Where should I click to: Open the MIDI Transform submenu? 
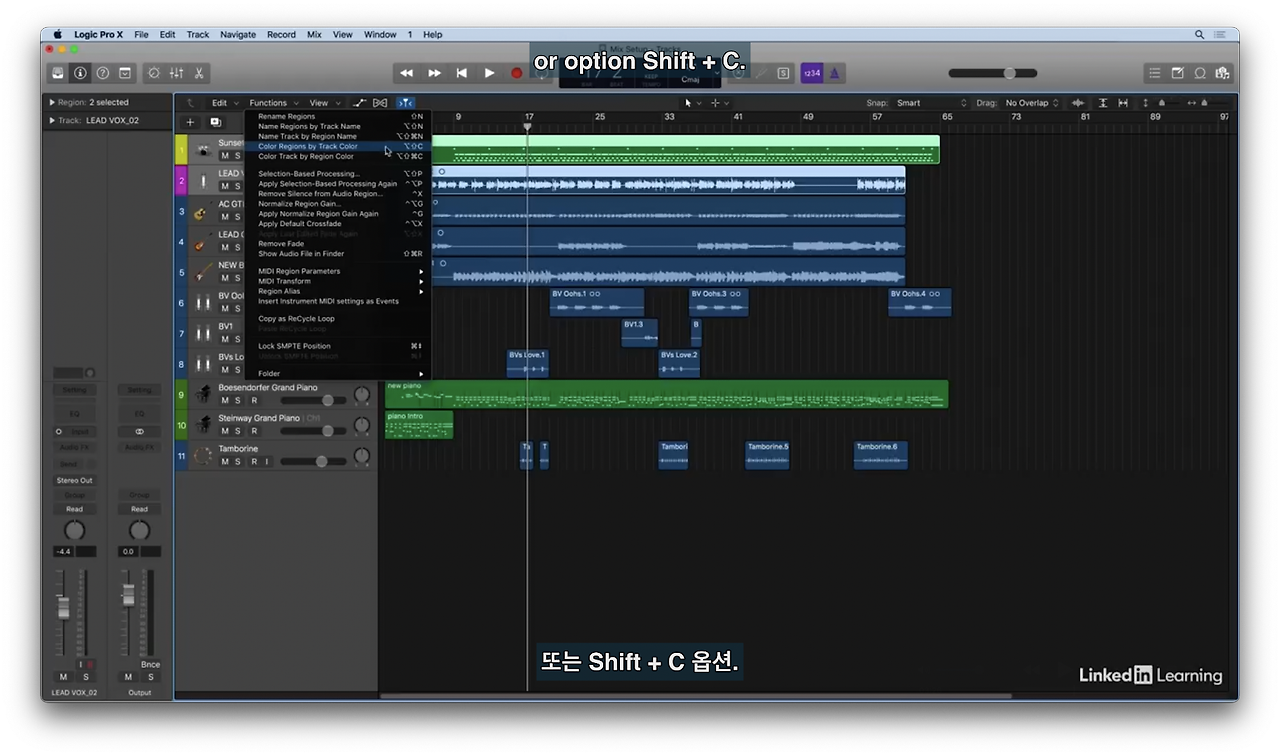click(340, 281)
